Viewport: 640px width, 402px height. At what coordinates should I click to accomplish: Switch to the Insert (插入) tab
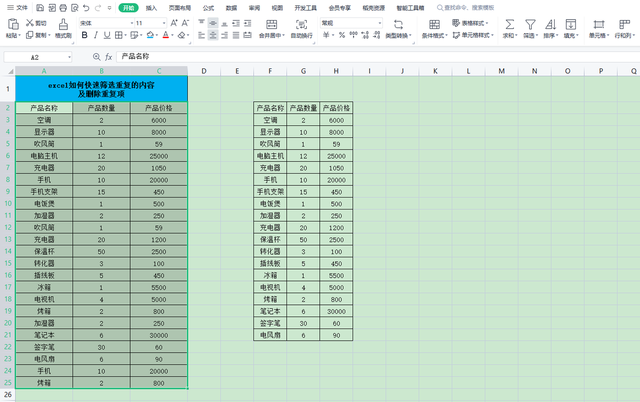[x=151, y=8]
